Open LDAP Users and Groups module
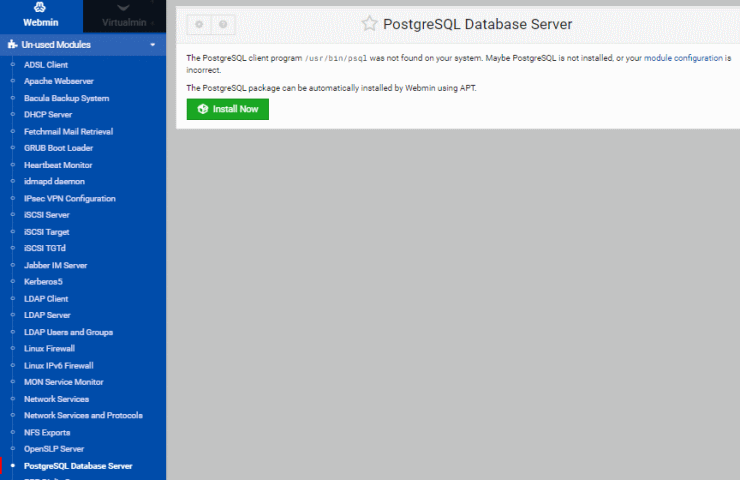 [68, 332]
